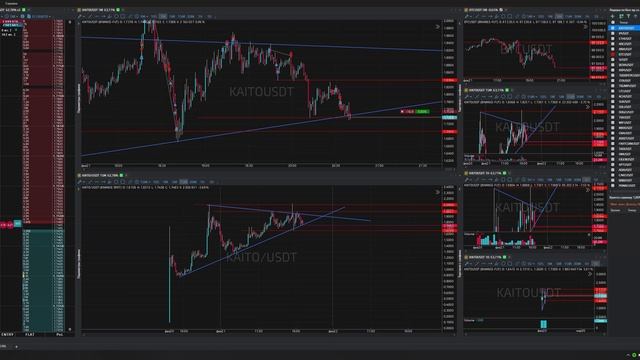Select pencil drawing tool in KAITOUSDT 5M chart toolbar
This screenshot has height=360, width=640.
80,16
